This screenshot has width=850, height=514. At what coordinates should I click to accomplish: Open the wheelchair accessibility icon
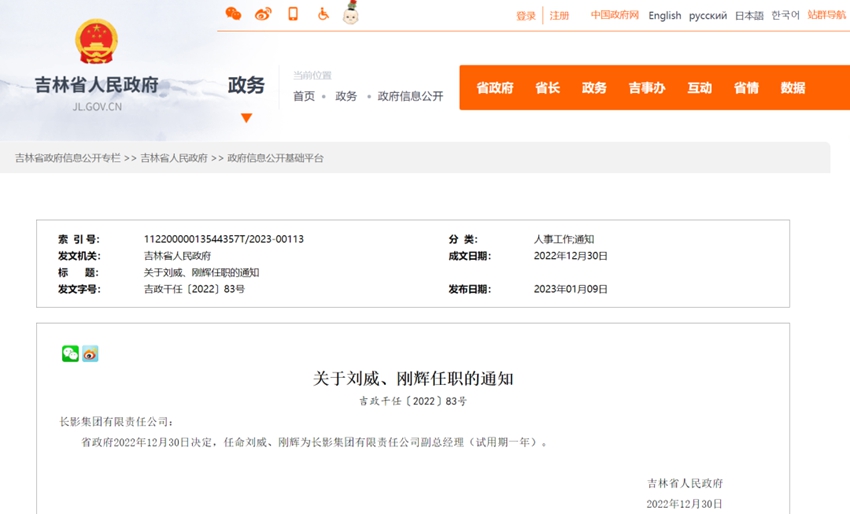(x=323, y=14)
